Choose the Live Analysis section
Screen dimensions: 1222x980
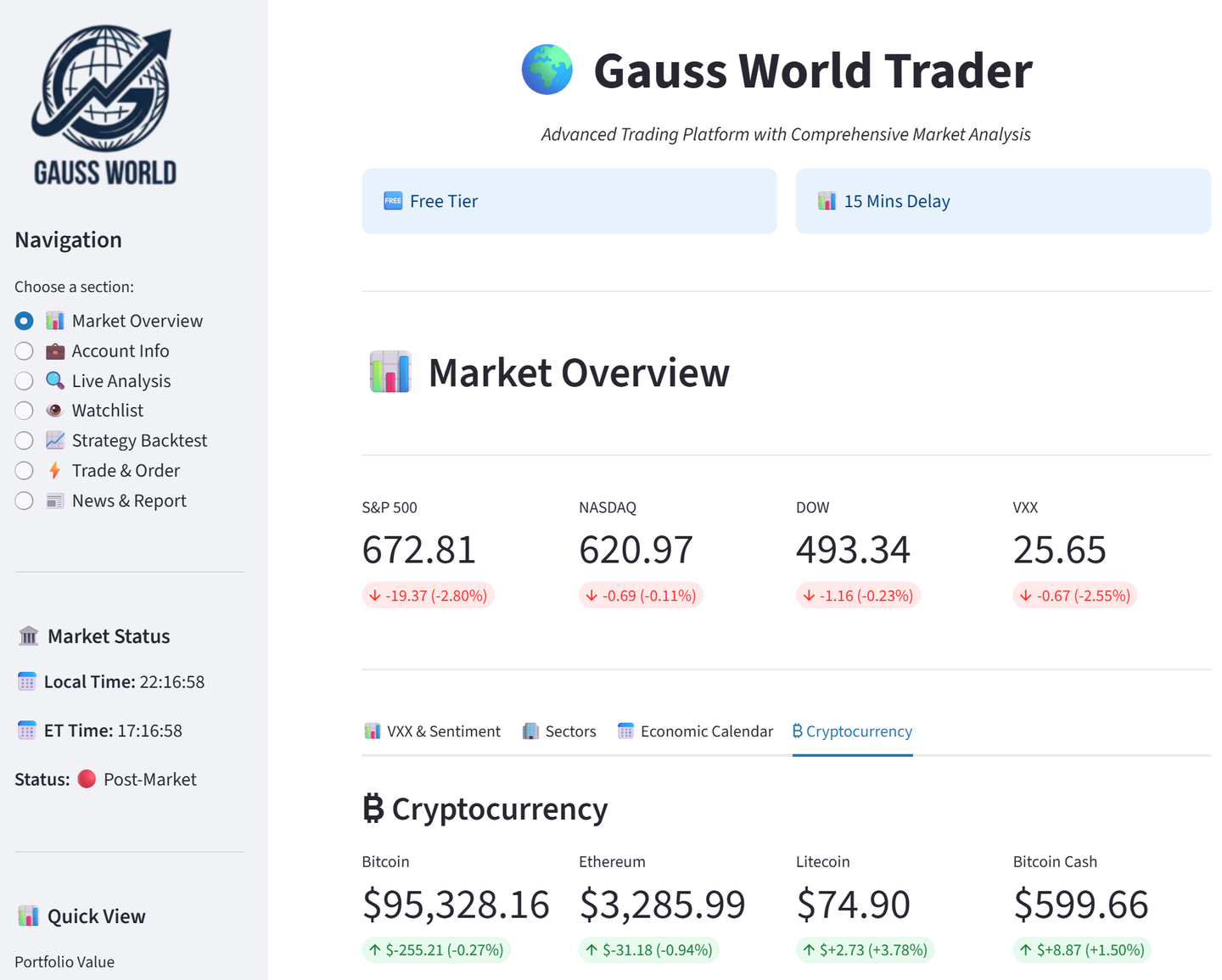click(x=24, y=381)
